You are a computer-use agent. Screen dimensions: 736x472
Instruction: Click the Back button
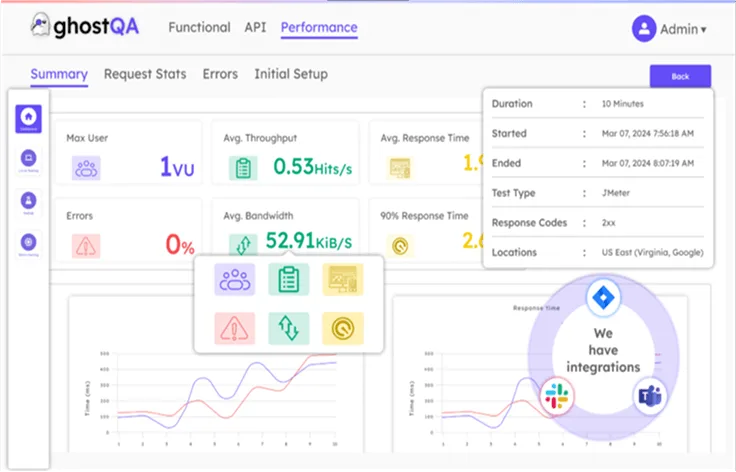(x=680, y=76)
